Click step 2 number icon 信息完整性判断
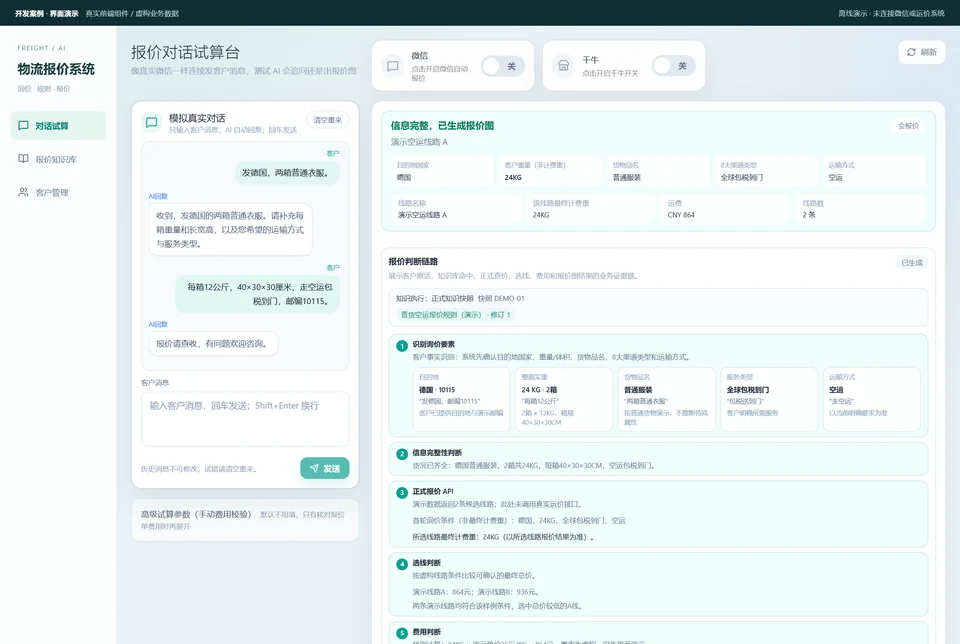This screenshot has width=960, height=644. (402, 454)
